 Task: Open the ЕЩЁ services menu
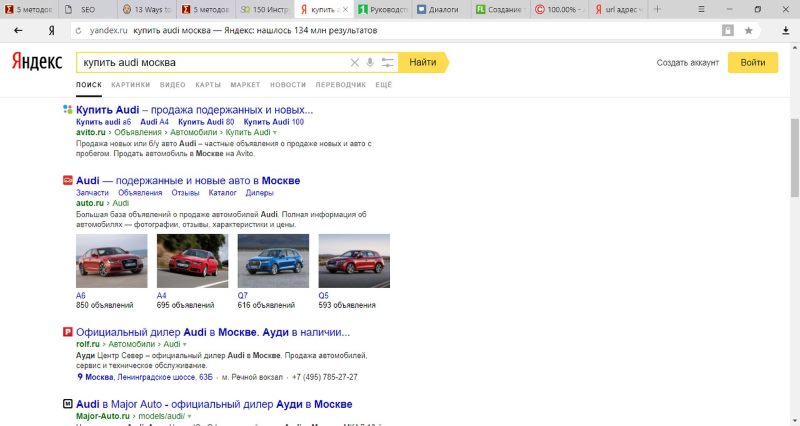384,85
